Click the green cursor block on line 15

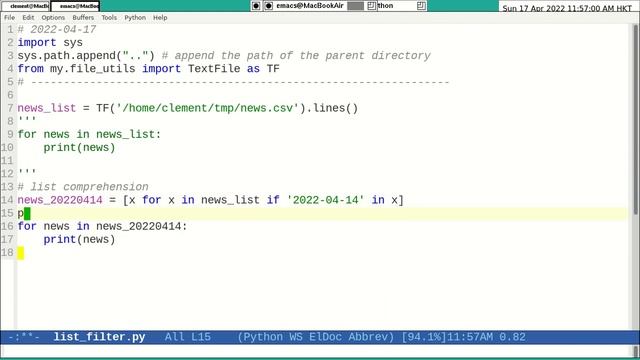(27, 213)
